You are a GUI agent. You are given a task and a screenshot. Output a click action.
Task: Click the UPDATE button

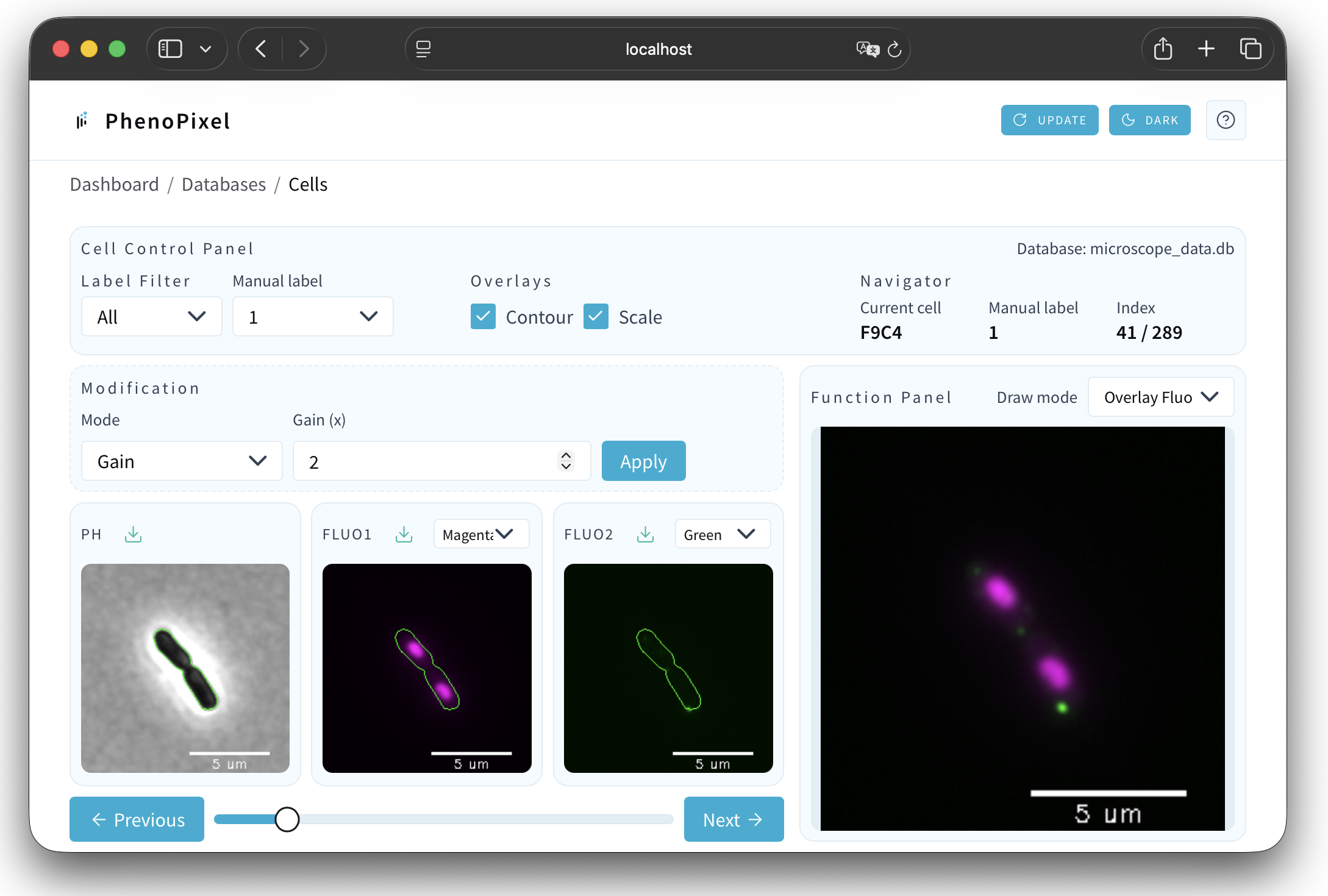pos(1049,120)
